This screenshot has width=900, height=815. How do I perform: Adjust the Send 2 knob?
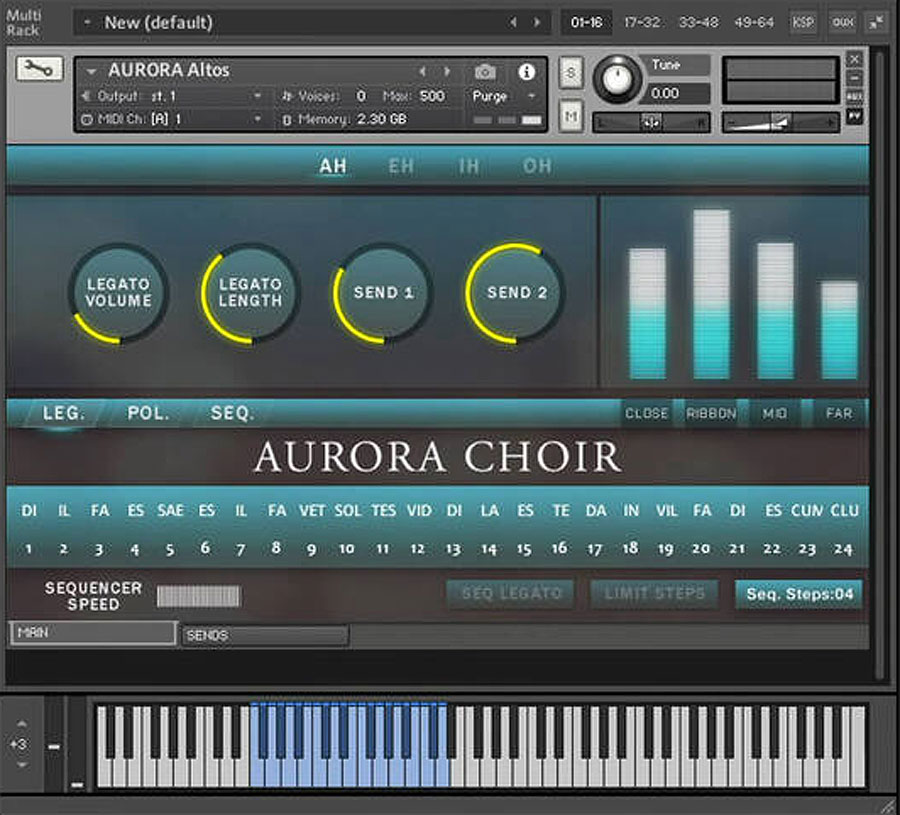tap(515, 293)
